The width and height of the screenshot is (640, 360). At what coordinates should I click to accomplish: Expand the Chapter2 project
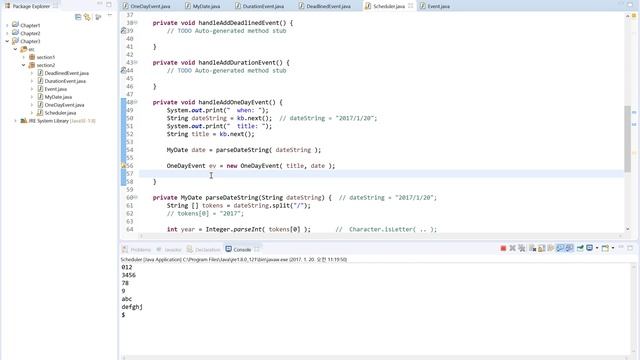click(x=7, y=33)
